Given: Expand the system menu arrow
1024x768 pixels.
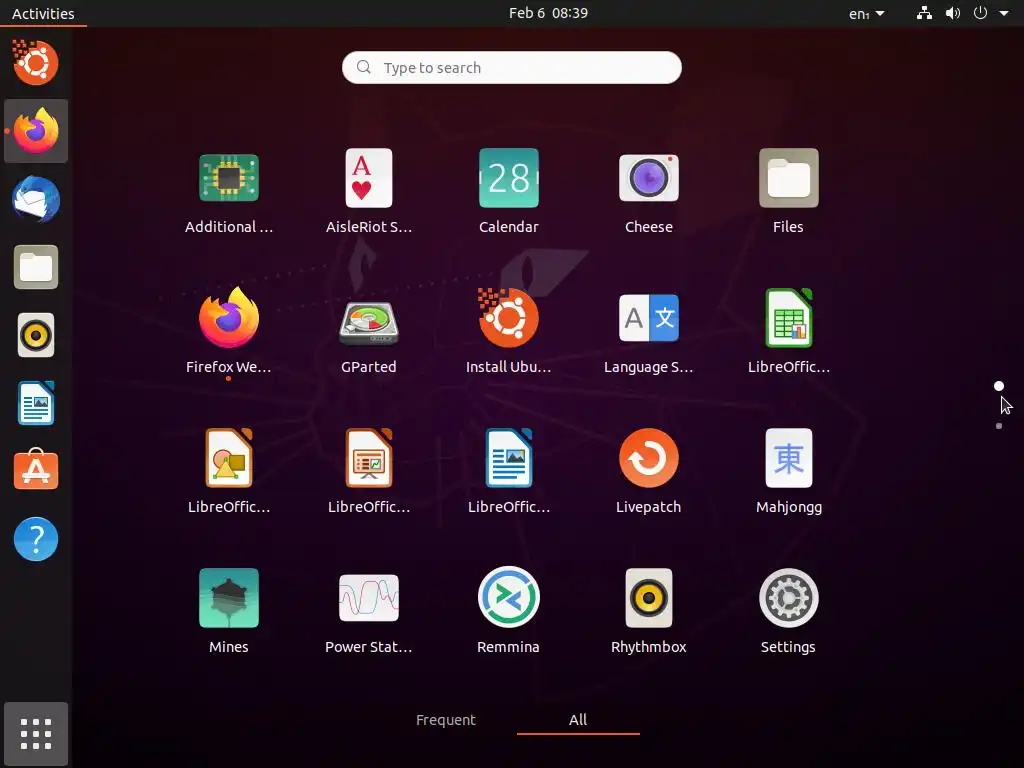Looking at the screenshot, I should click(x=1004, y=13).
